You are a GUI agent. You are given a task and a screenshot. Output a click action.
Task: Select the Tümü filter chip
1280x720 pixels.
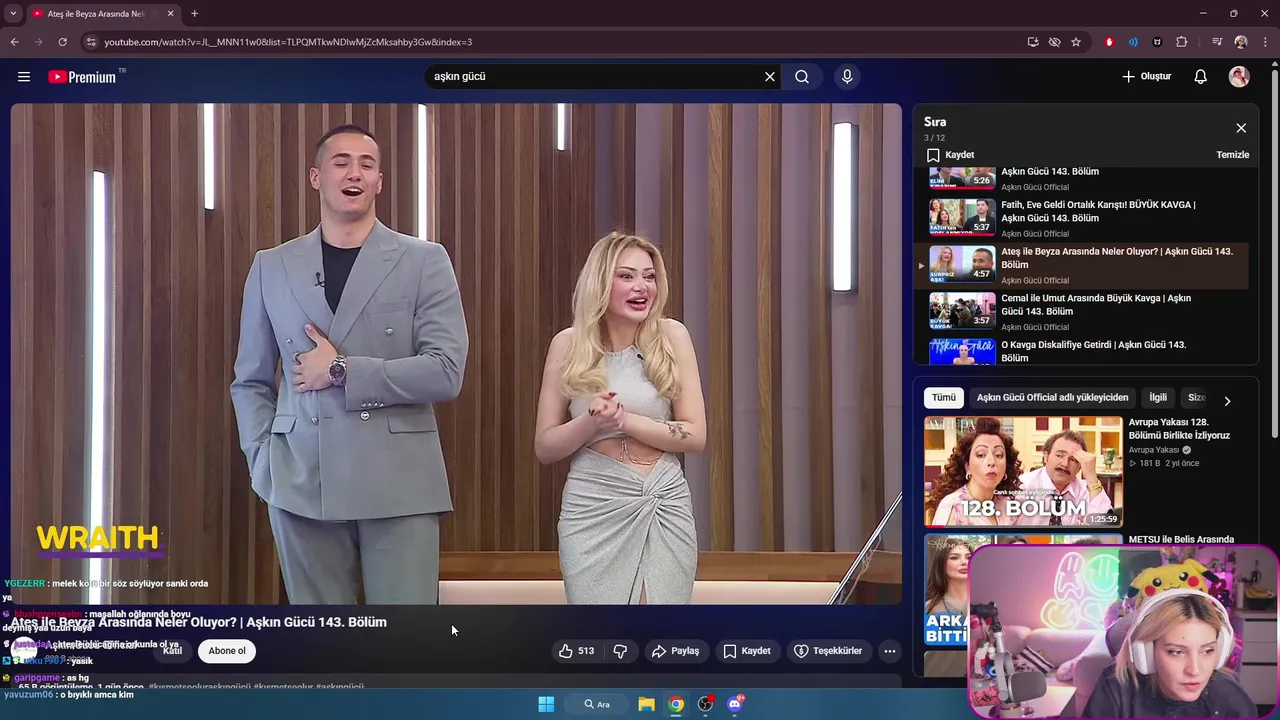pyautogui.click(x=944, y=398)
